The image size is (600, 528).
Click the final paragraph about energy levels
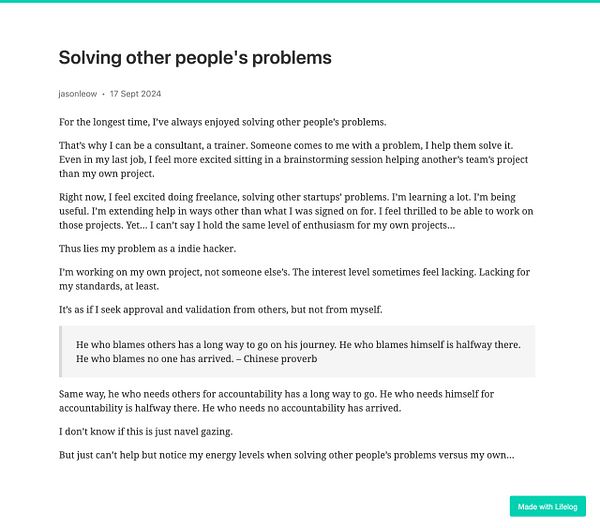point(287,455)
